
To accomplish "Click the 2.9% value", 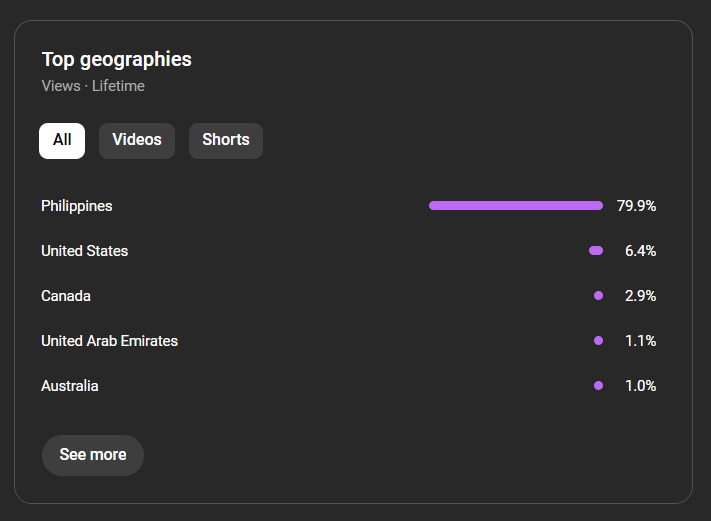I will tap(641, 296).
